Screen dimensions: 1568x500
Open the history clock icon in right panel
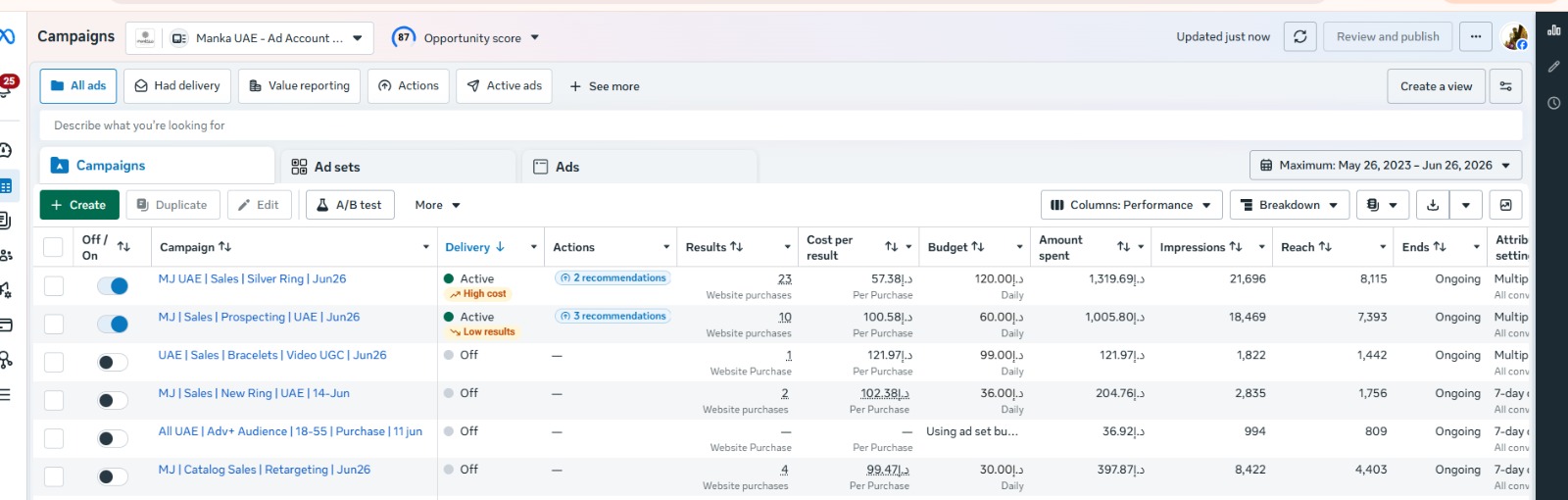1554,103
